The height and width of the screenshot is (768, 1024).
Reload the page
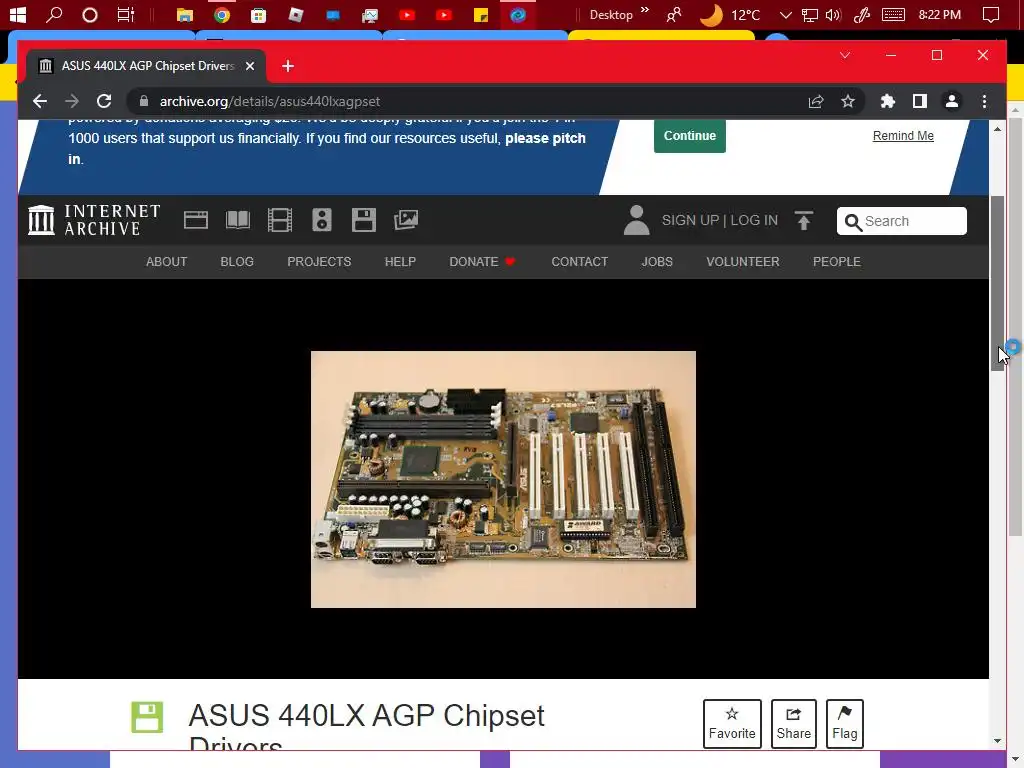104,101
